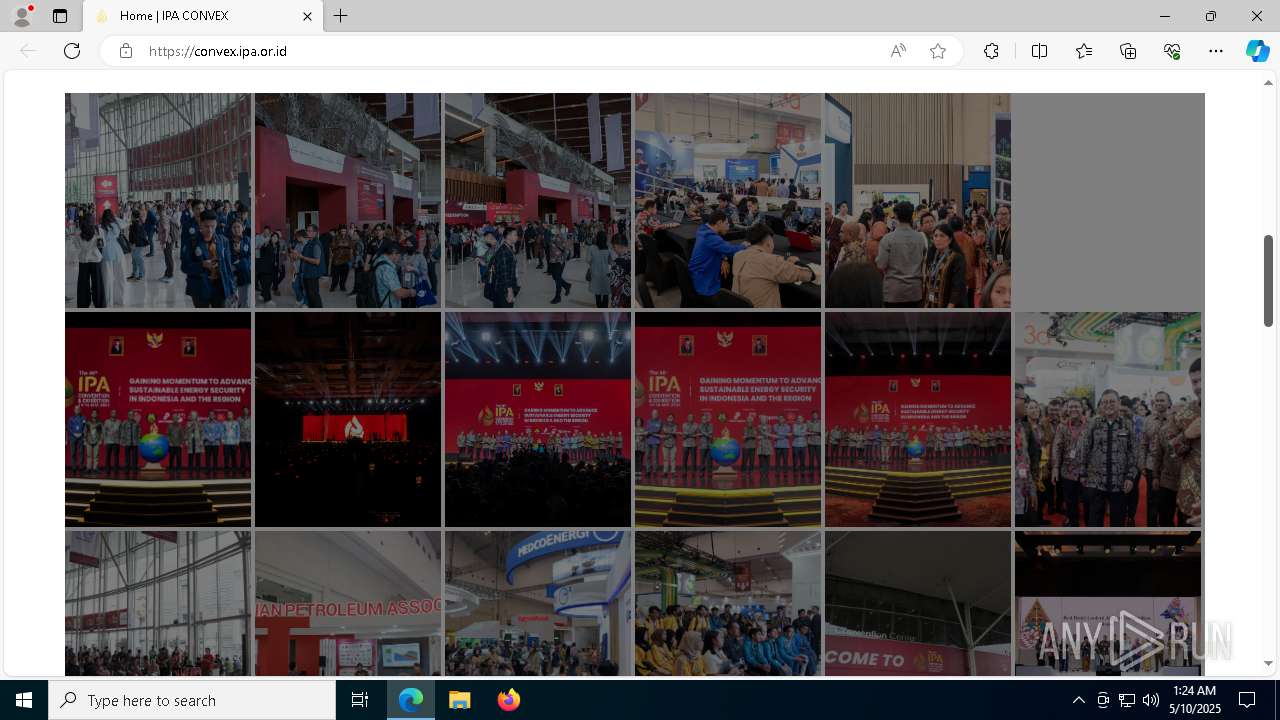Image resolution: width=1280 pixels, height=720 pixels.
Task: Open third top-row photo of red registration area
Action: pos(538,200)
